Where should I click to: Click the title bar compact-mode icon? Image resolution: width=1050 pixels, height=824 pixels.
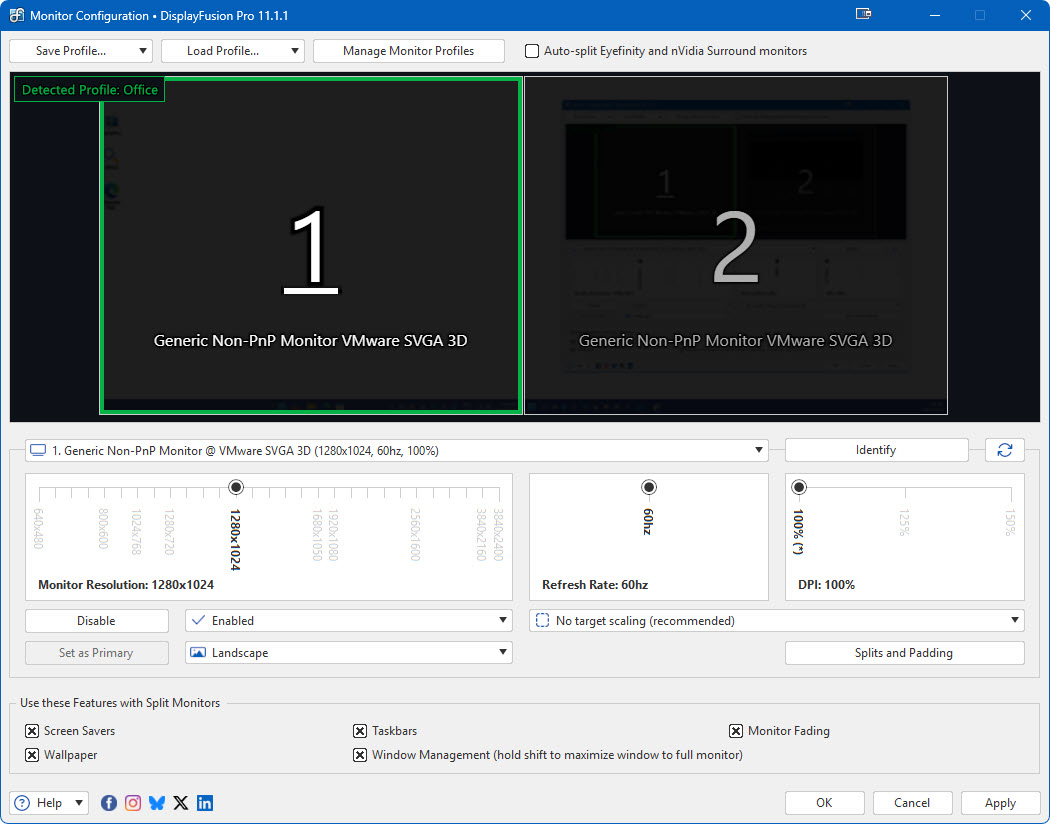tap(864, 15)
